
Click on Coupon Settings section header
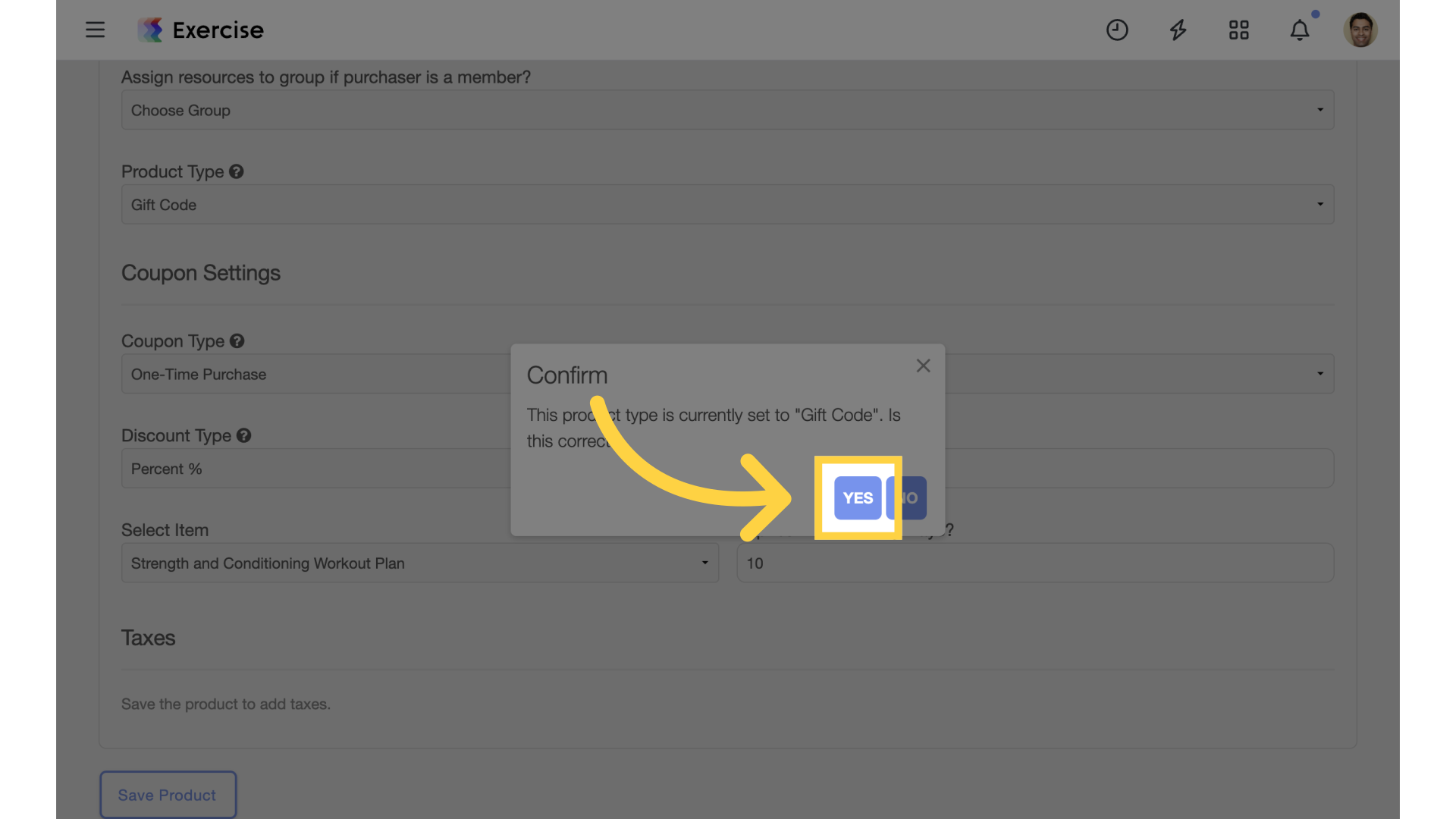pos(200,272)
